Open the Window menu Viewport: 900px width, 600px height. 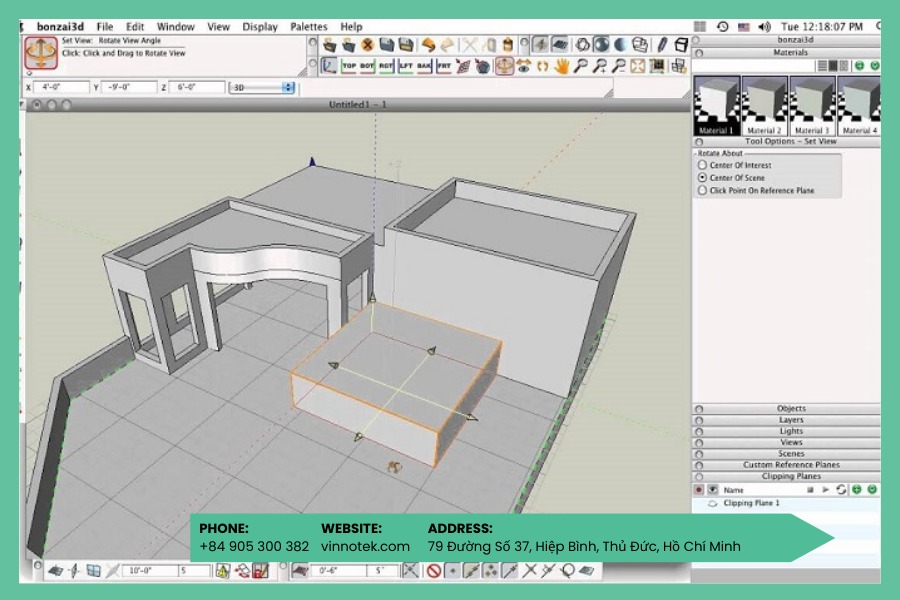point(176,26)
